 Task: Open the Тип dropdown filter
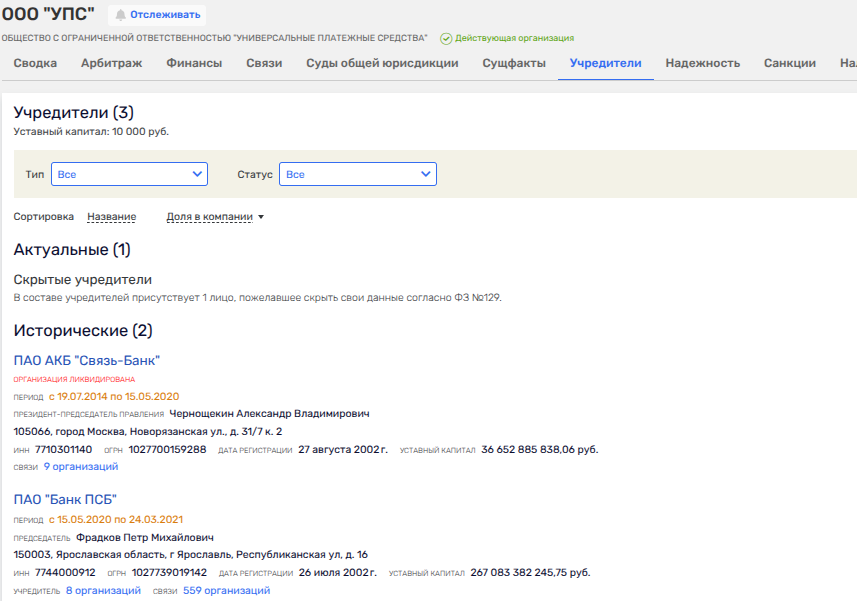pyautogui.click(x=129, y=174)
